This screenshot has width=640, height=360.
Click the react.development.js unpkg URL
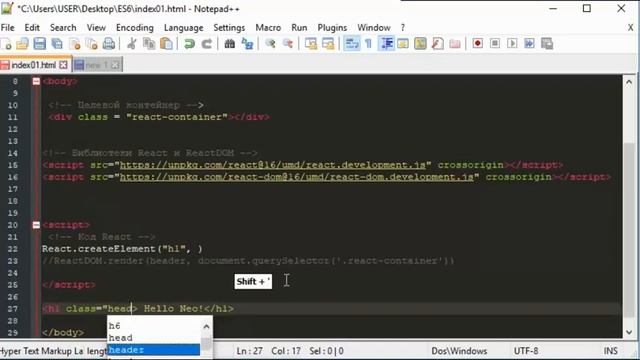273,165
